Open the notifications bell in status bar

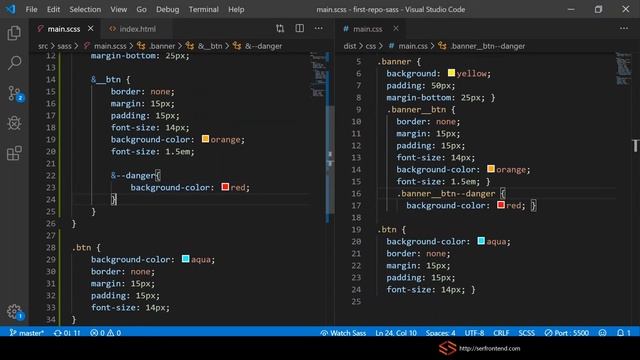tap(623, 333)
